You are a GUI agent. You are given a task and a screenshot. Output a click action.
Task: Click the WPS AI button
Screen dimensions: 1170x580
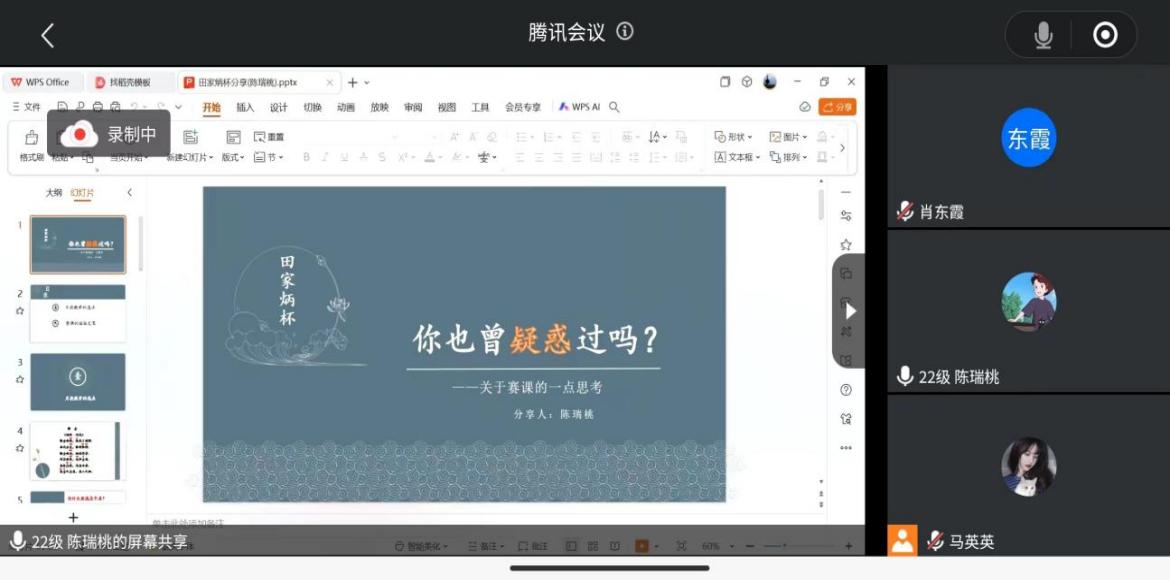(x=579, y=107)
